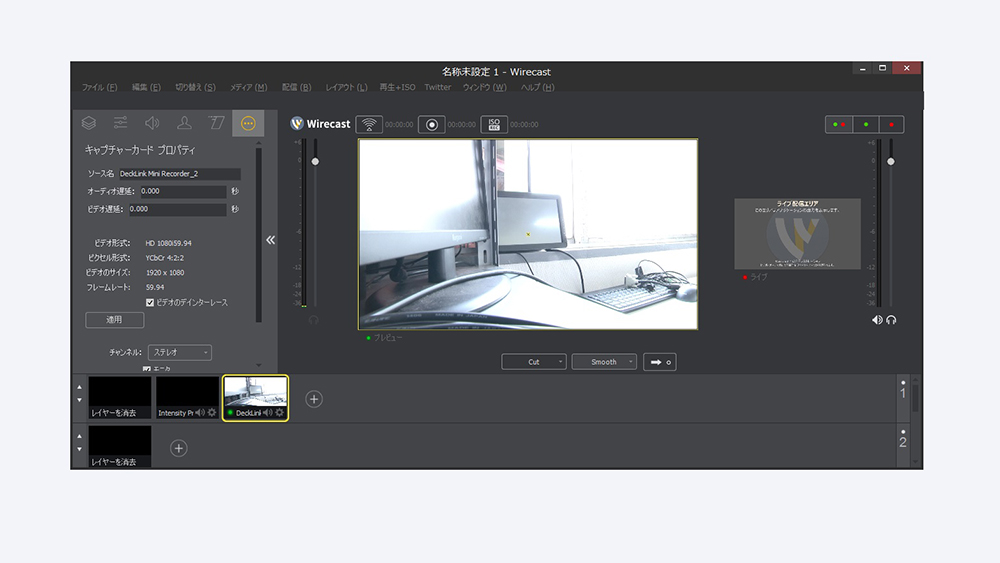The height and width of the screenshot is (563, 1000).
Task: Mute the live output speaker icon
Action: click(878, 320)
